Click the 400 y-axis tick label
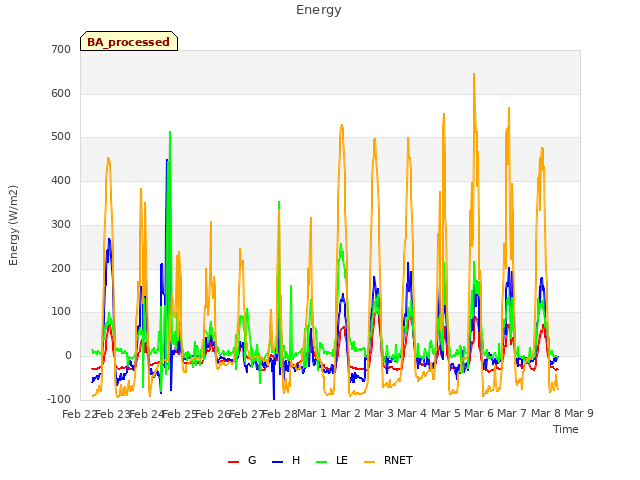Image resolution: width=640 pixels, height=480 pixels. coord(61,180)
